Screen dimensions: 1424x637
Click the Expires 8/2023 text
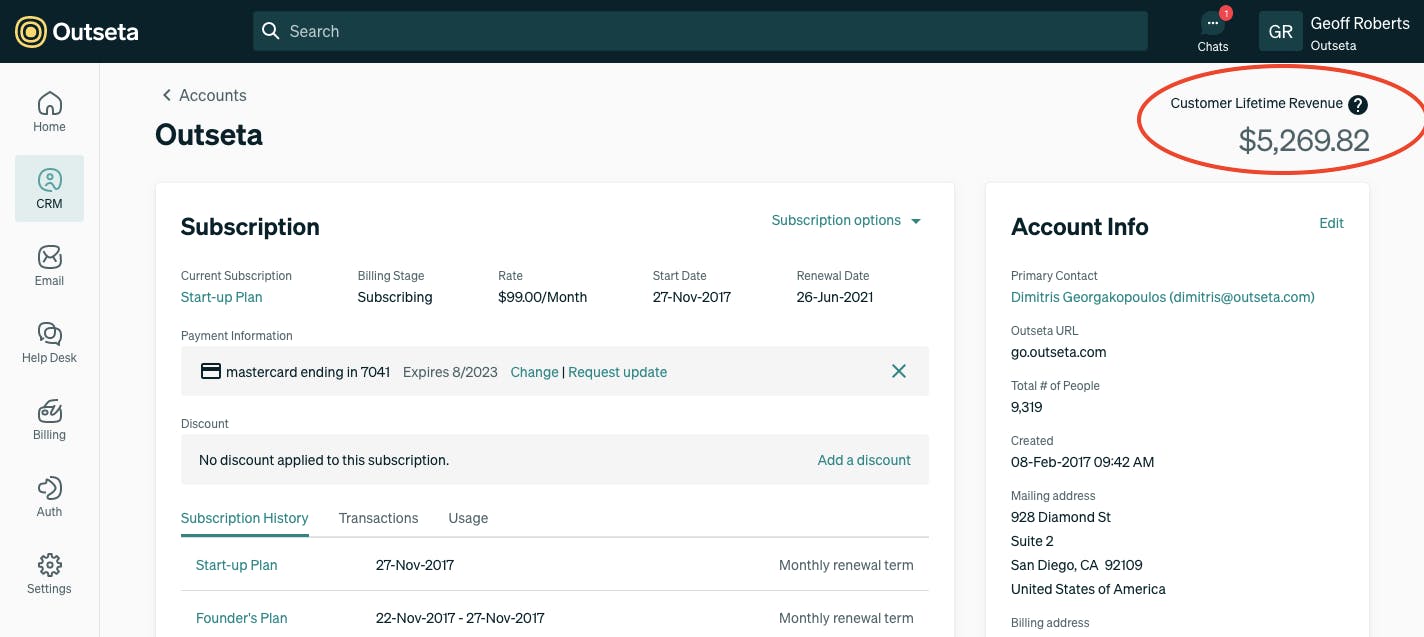(450, 372)
